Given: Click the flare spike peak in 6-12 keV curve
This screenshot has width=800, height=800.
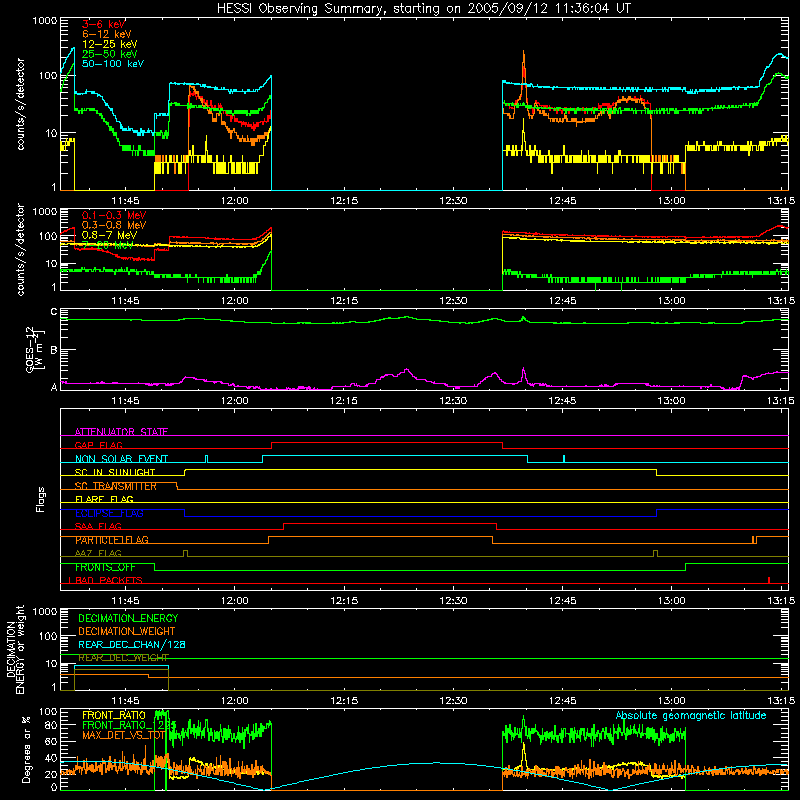Looking at the screenshot, I should [x=523, y=53].
